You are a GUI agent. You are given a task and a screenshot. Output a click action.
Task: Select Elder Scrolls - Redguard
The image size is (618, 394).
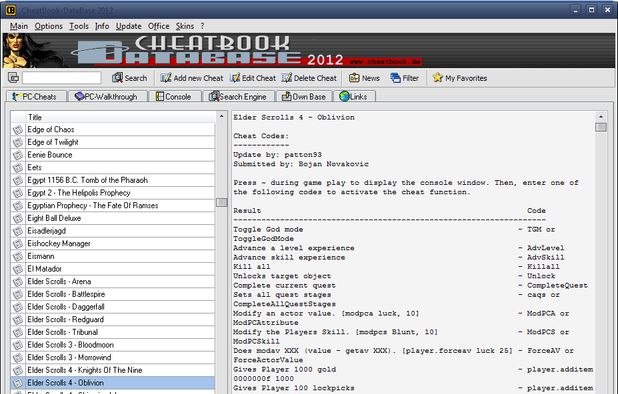[113, 319]
